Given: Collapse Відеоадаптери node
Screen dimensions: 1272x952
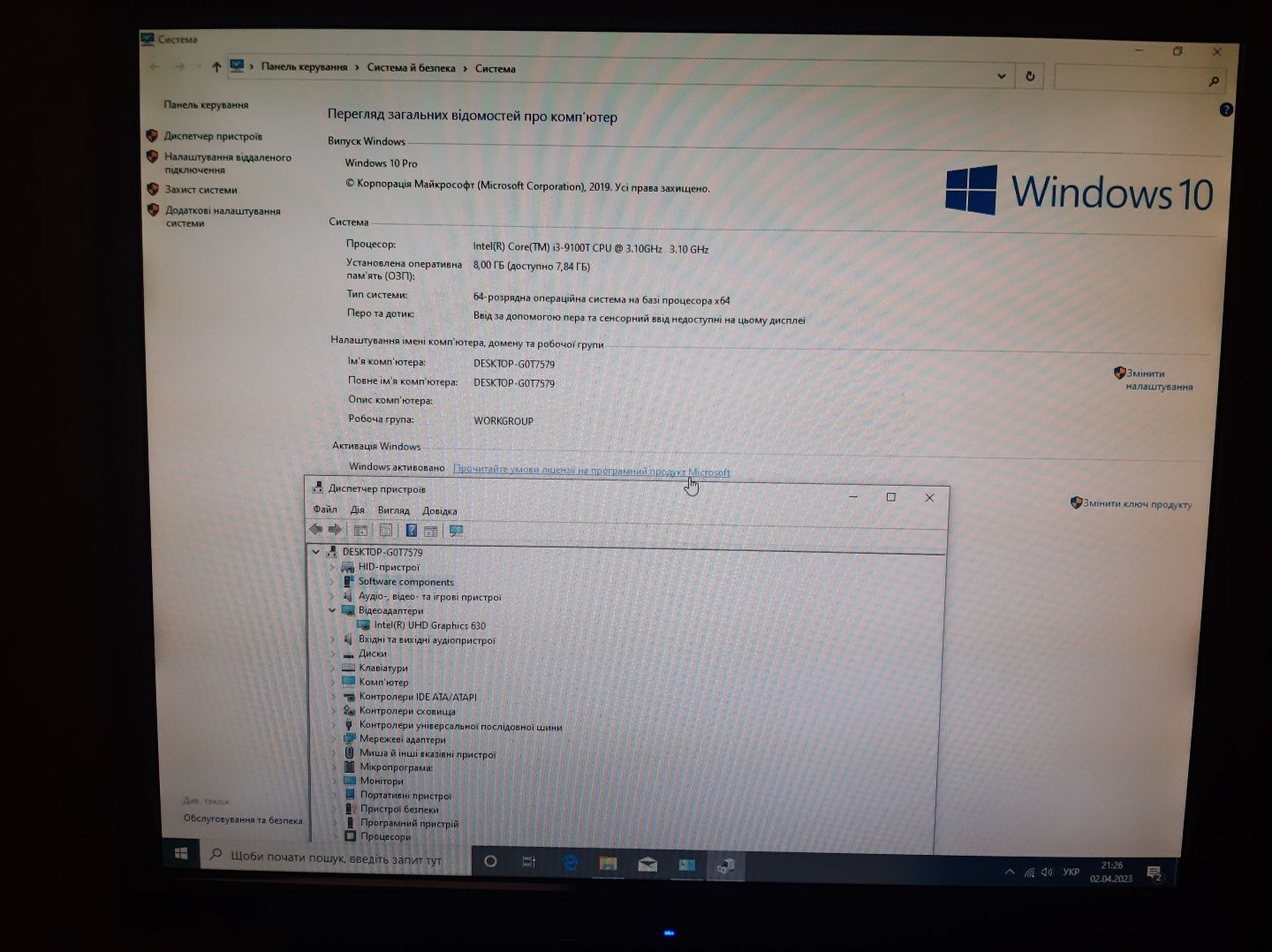Looking at the screenshot, I should pos(332,610).
